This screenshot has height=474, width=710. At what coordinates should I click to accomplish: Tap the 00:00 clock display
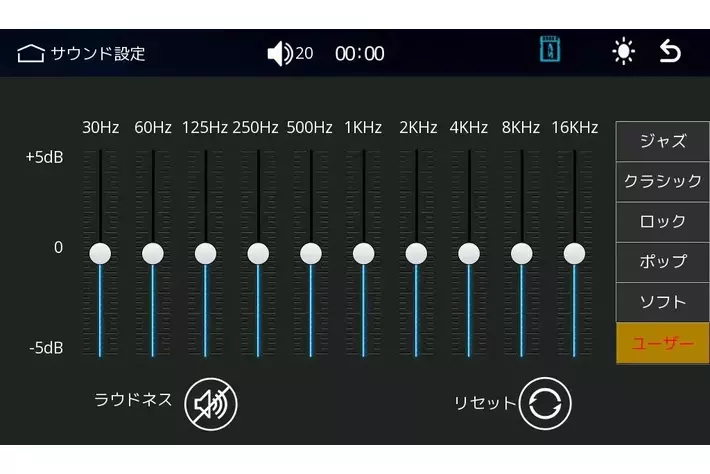(x=359, y=53)
